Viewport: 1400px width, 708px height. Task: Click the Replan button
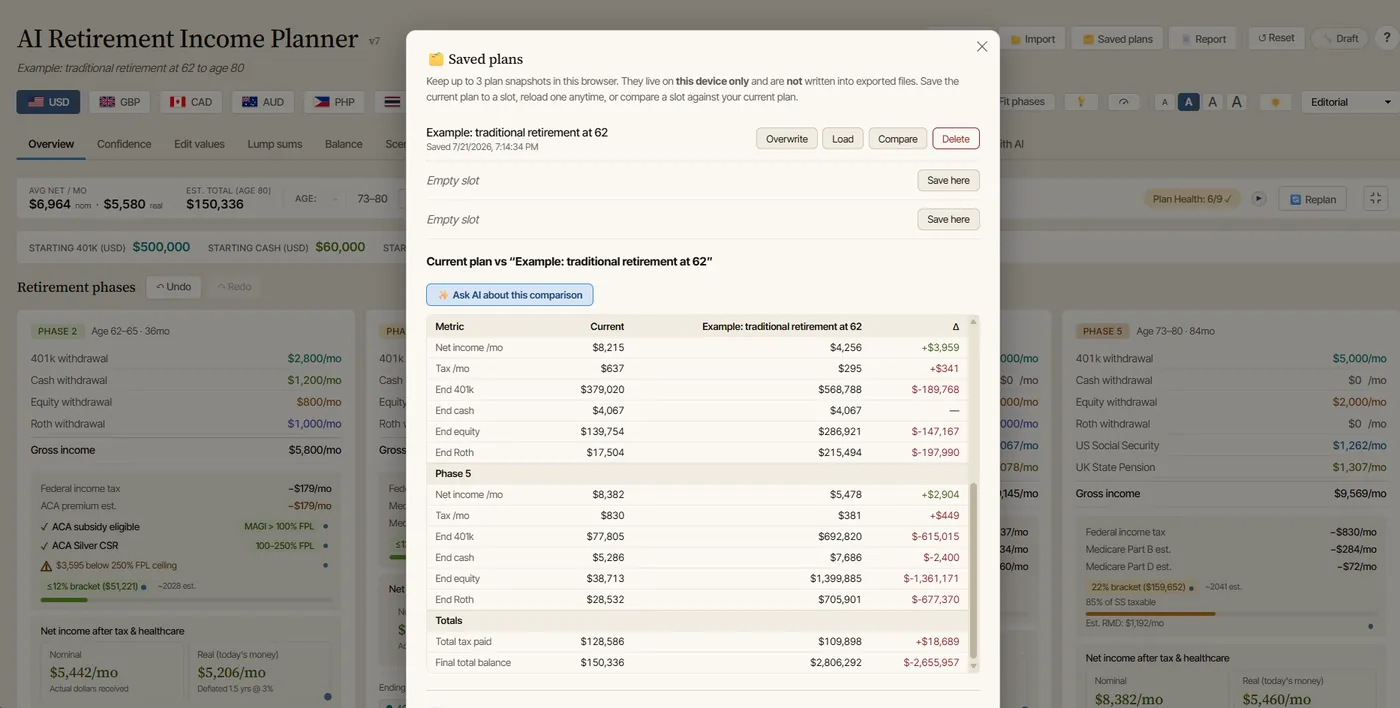click(x=1313, y=199)
